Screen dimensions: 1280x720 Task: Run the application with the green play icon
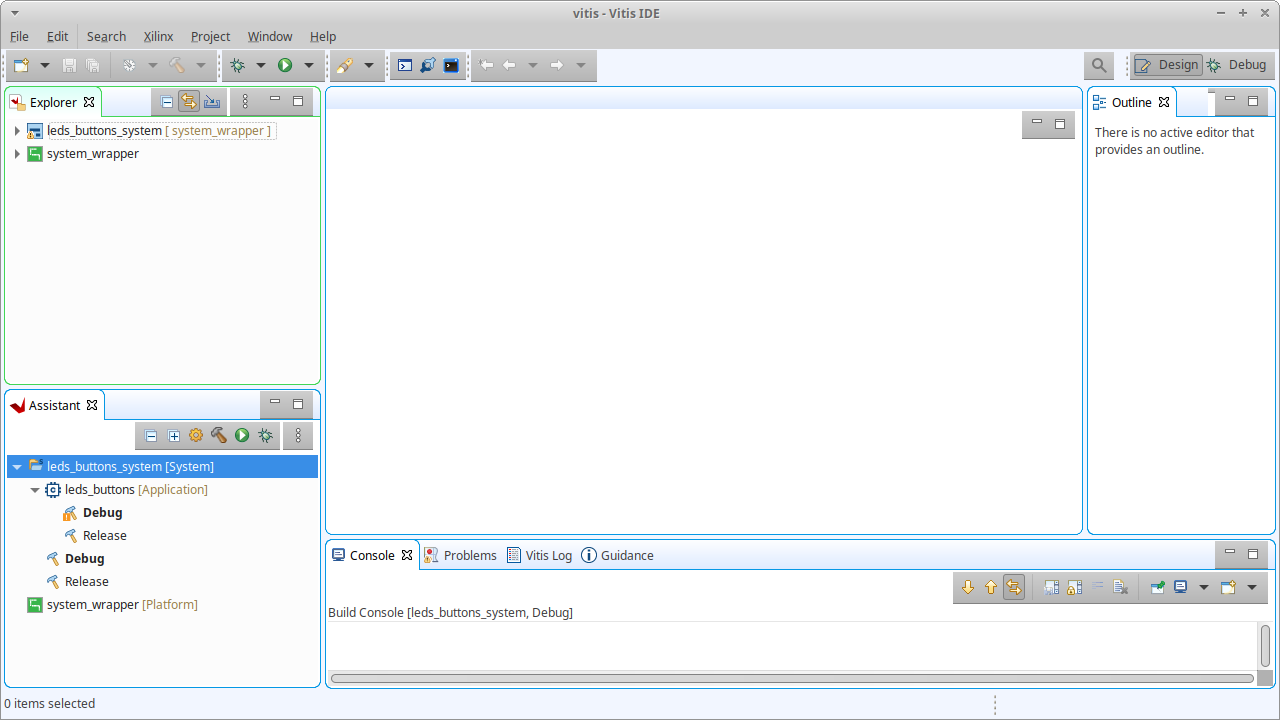pyautogui.click(x=285, y=65)
